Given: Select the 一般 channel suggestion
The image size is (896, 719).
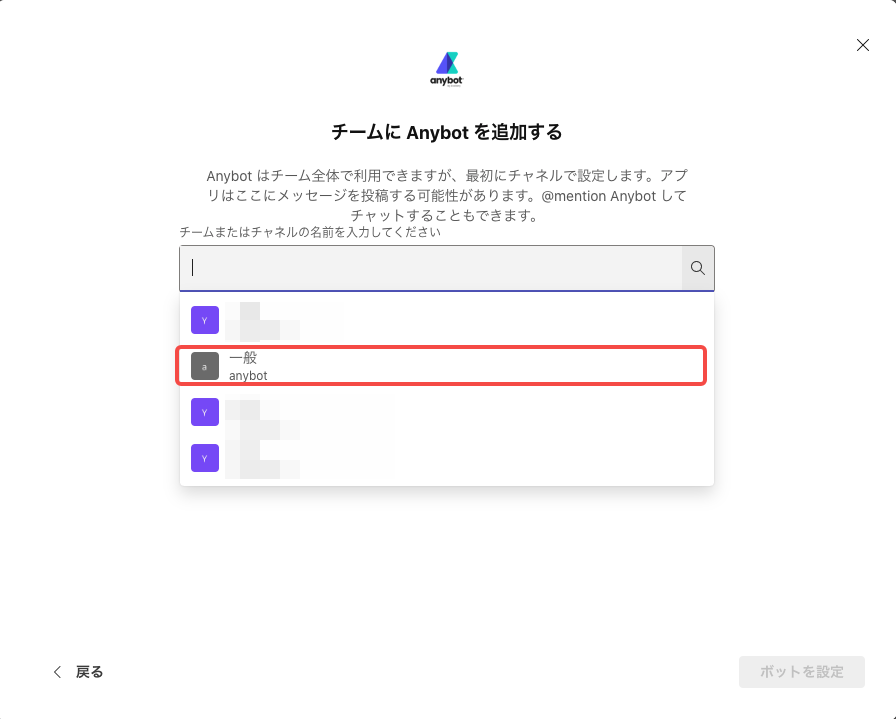Looking at the screenshot, I should (x=442, y=365).
